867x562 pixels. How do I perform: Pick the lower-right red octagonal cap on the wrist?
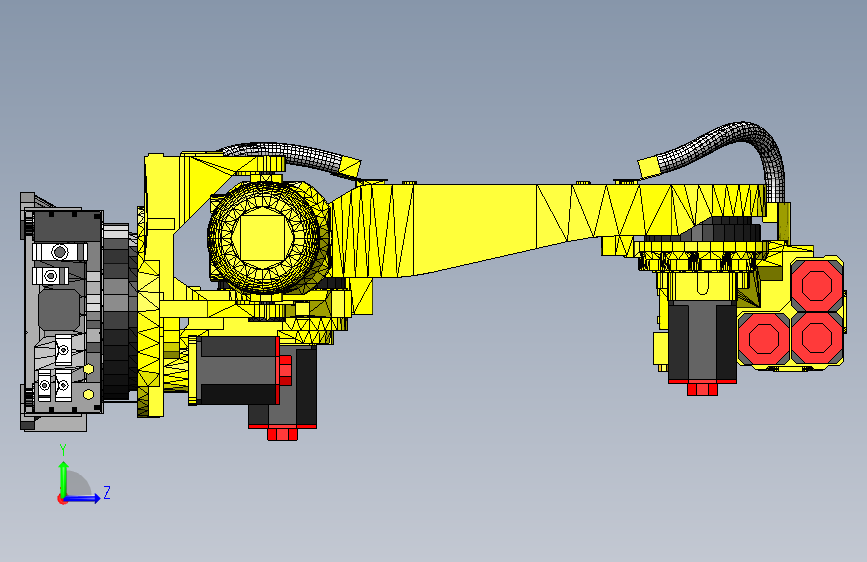click(816, 338)
